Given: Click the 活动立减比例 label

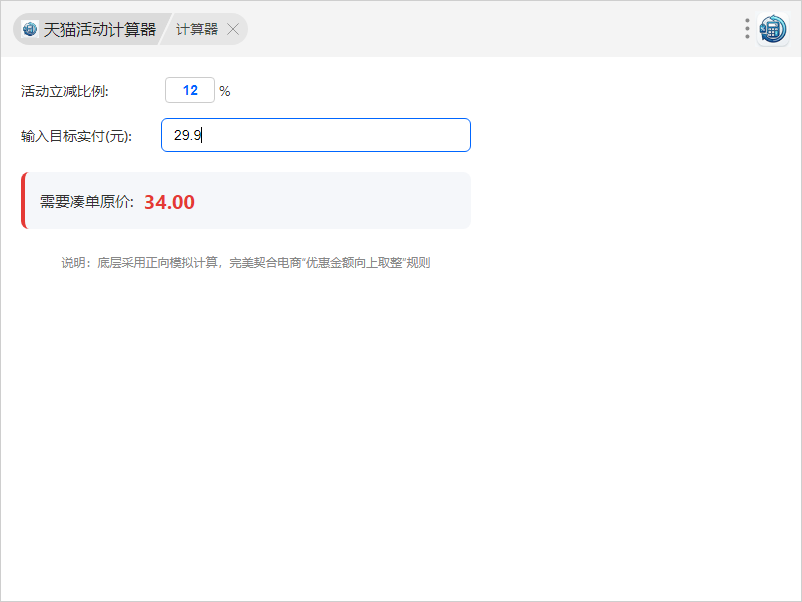Looking at the screenshot, I should click(65, 91).
